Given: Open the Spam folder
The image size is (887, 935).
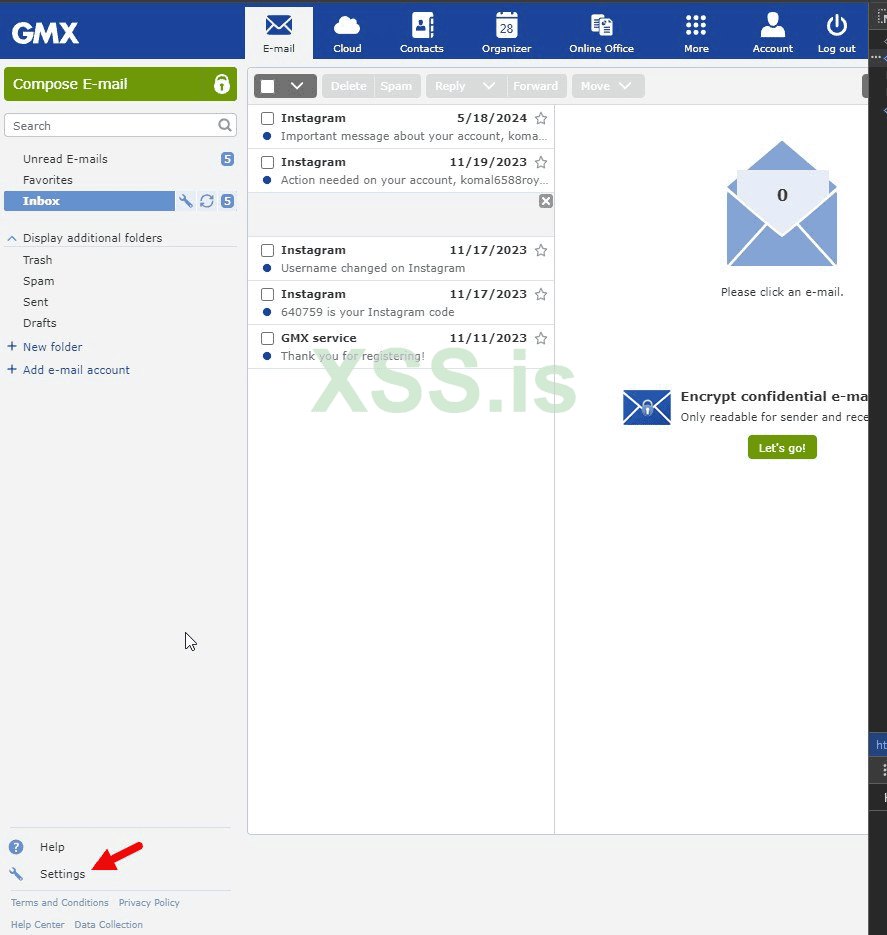Looking at the screenshot, I should [39, 281].
